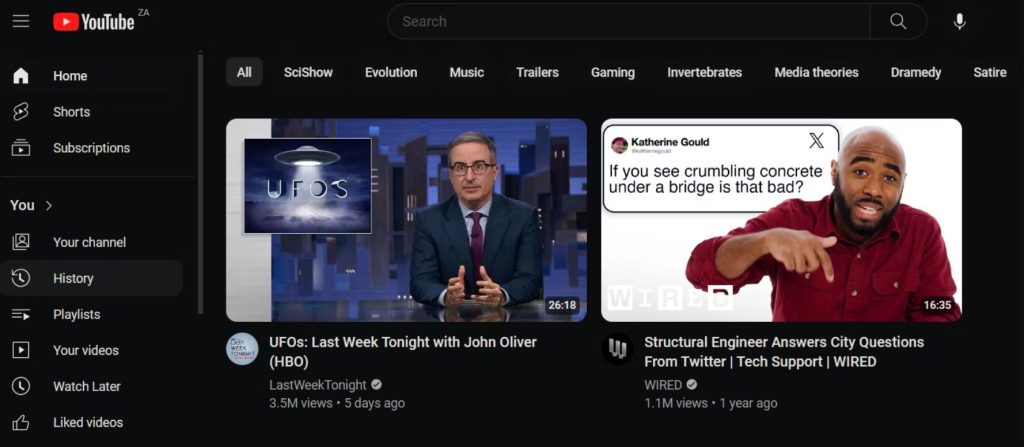Select the SciShow filter chip
This screenshot has width=1024, height=447.
(308, 72)
